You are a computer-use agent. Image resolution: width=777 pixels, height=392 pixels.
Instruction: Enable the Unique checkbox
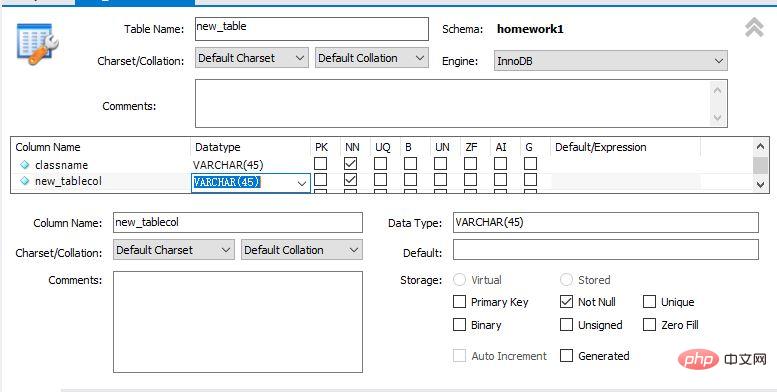coord(649,301)
